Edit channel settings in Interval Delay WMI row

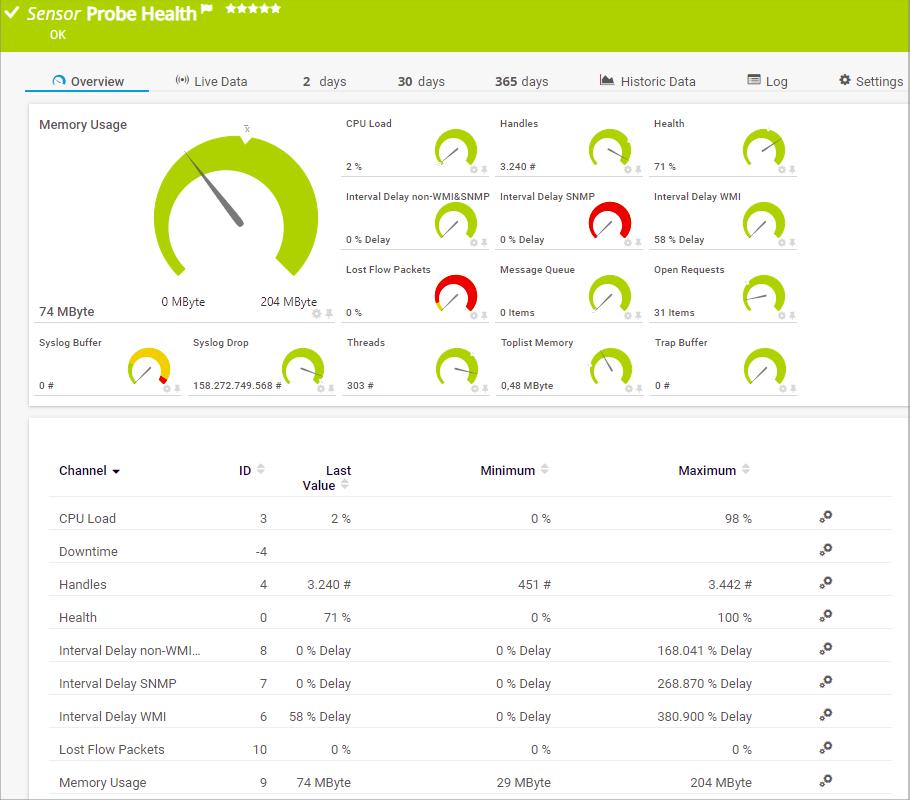826,715
